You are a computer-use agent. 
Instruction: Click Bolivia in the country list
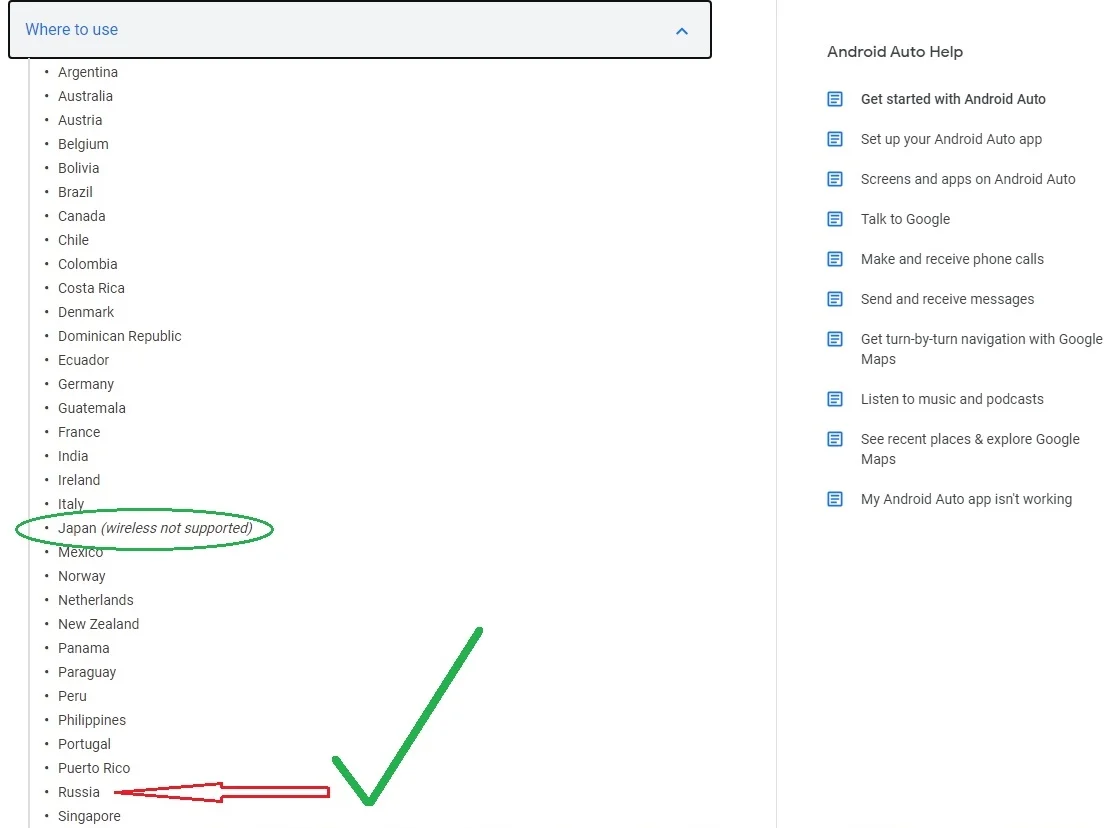pyautogui.click(x=79, y=168)
